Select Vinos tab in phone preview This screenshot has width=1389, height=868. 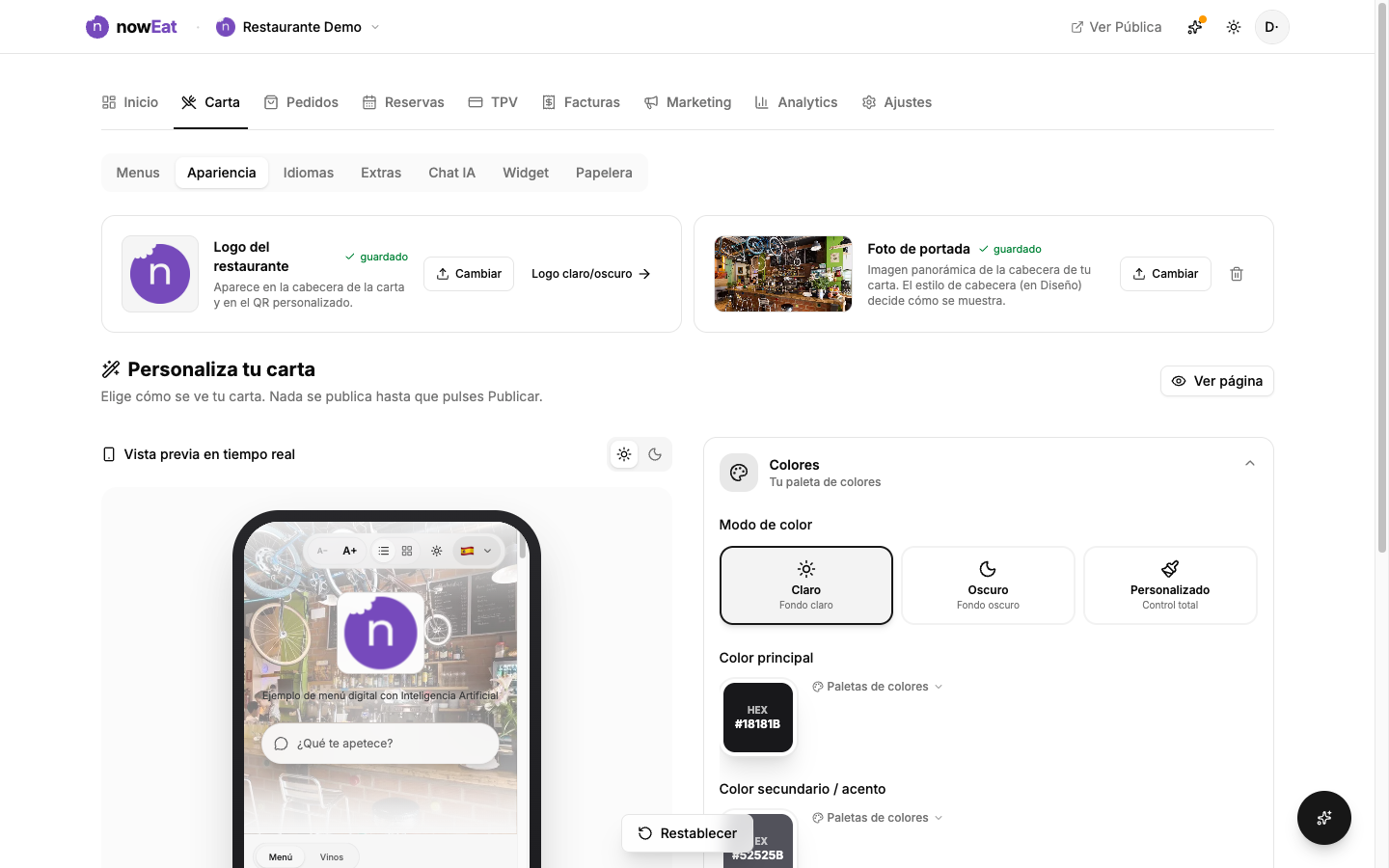pos(332,856)
